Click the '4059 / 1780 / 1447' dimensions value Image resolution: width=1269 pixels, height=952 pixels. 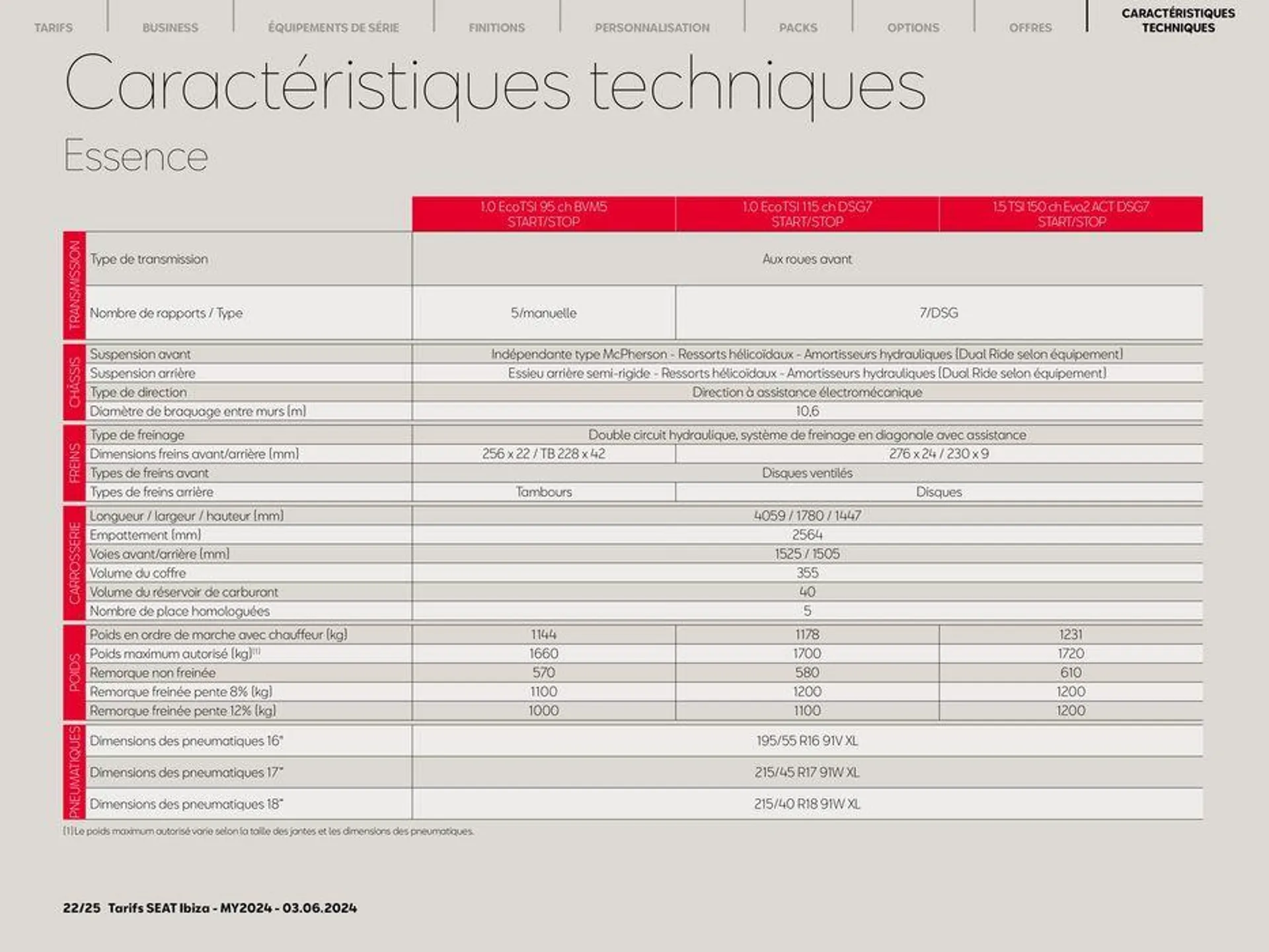pyautogui.click(x=807, y=515)
